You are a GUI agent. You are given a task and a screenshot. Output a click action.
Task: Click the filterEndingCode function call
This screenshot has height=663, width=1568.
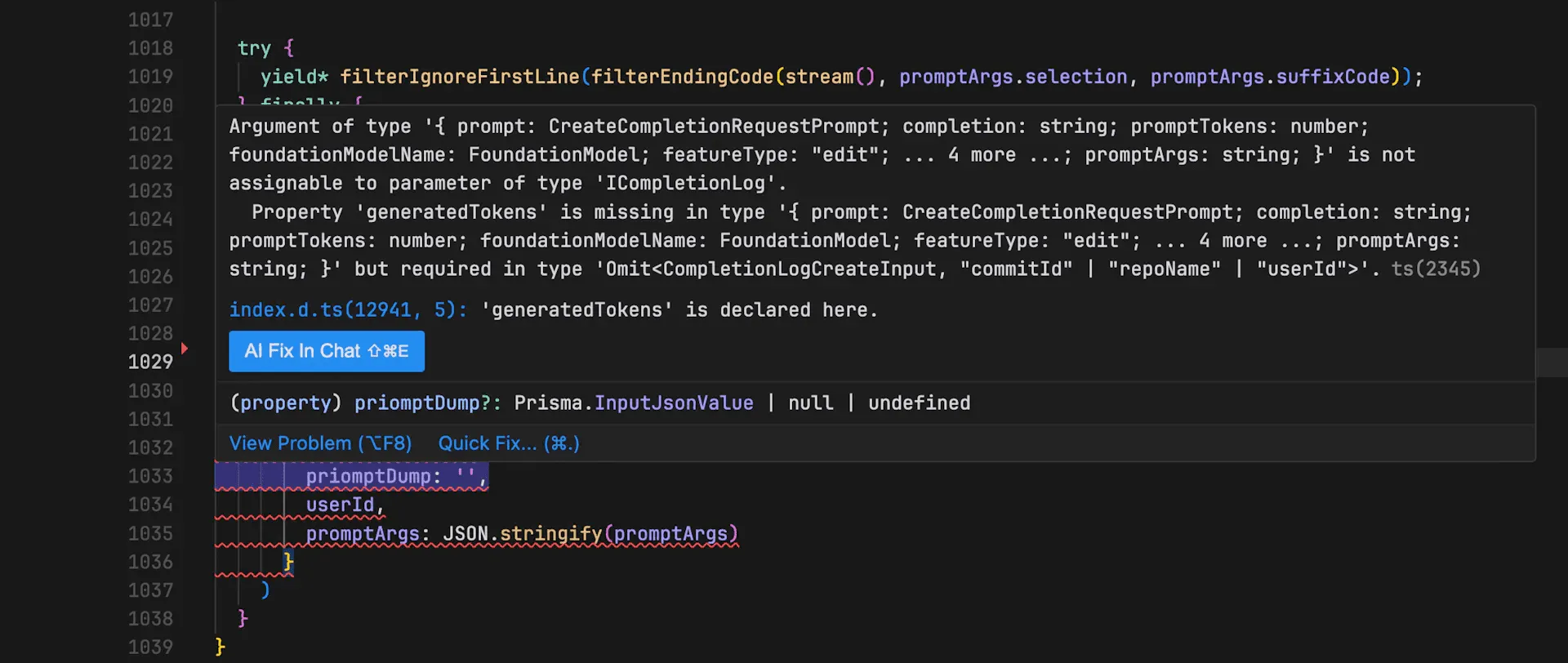click(x=682, y=77)
